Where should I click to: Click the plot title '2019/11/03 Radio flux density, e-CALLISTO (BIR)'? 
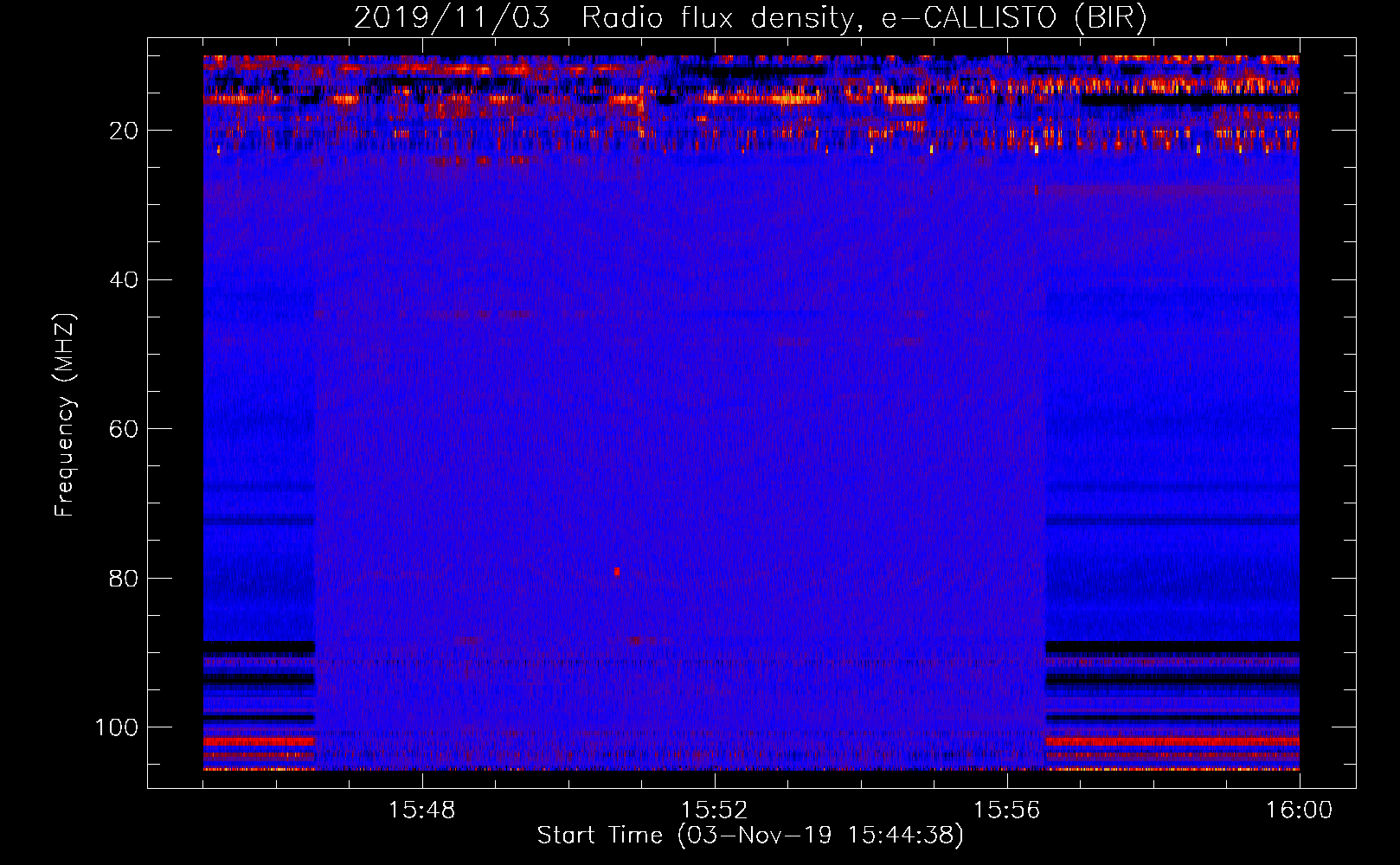[x=750, y=17]
